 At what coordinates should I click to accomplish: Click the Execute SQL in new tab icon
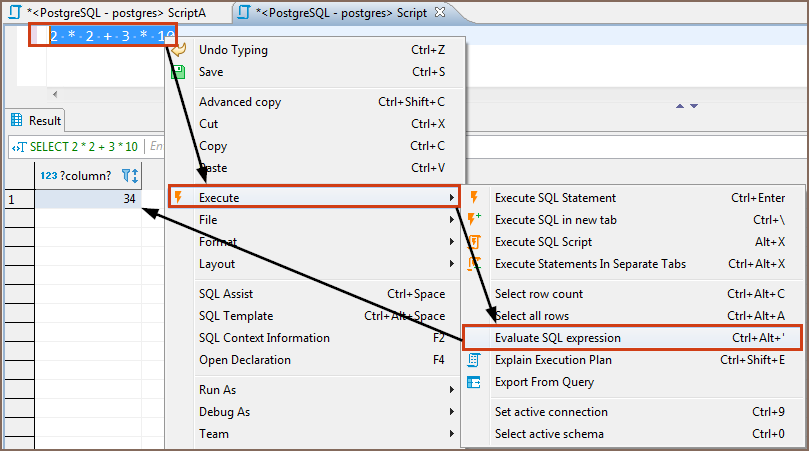click(475, 220)
